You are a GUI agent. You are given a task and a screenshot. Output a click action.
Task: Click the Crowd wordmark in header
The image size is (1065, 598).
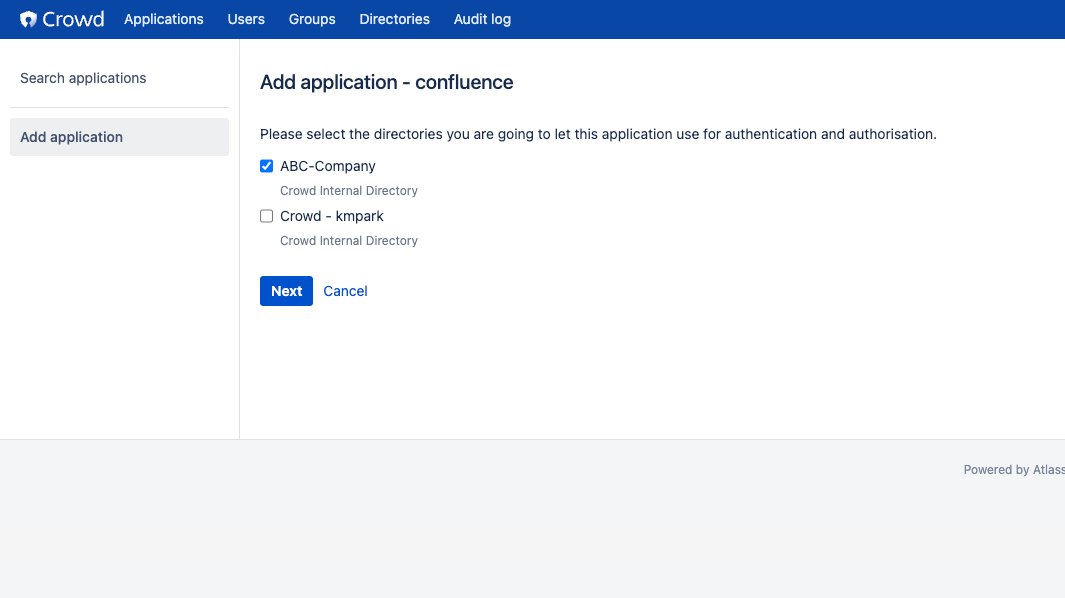[x=73, y=19]
